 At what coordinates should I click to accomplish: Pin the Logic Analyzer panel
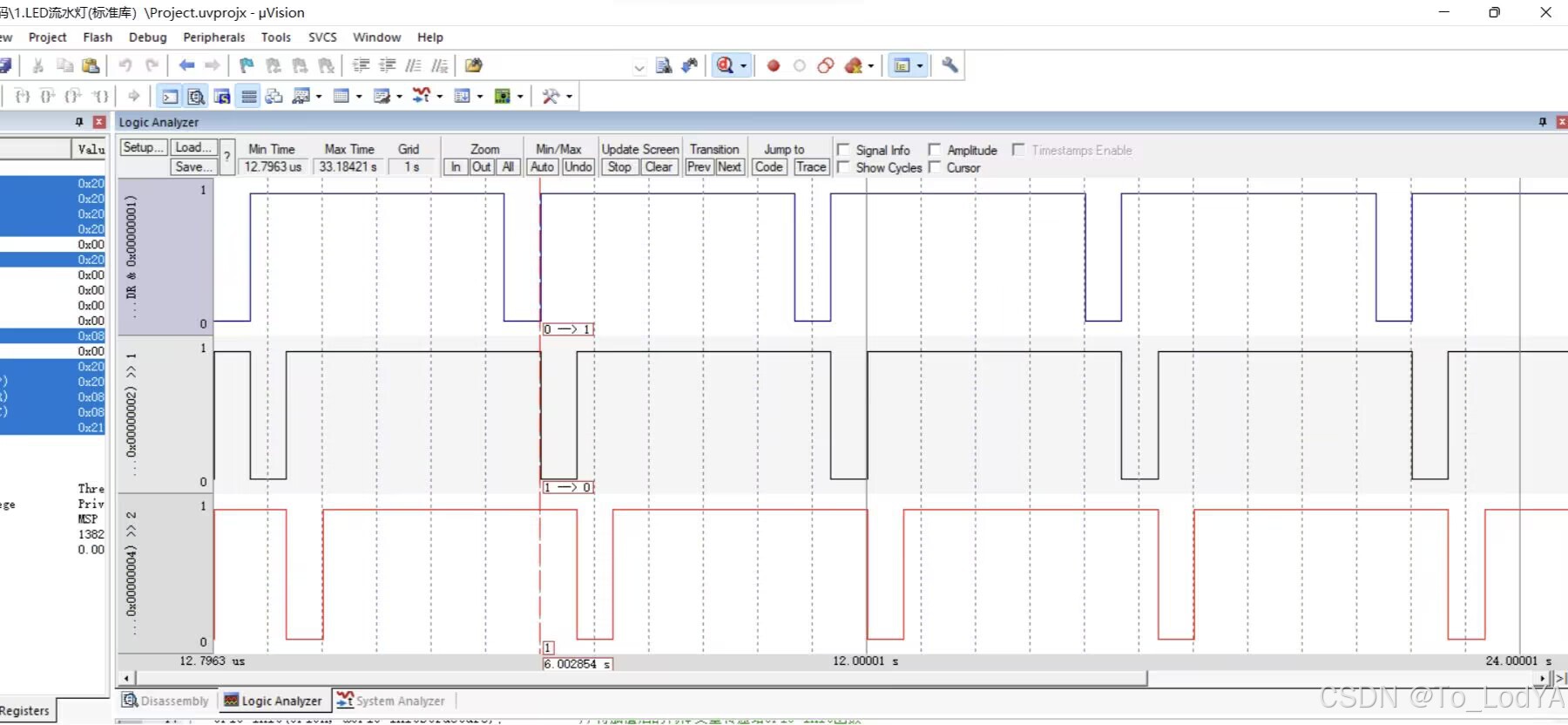(x=1543, y=122)
